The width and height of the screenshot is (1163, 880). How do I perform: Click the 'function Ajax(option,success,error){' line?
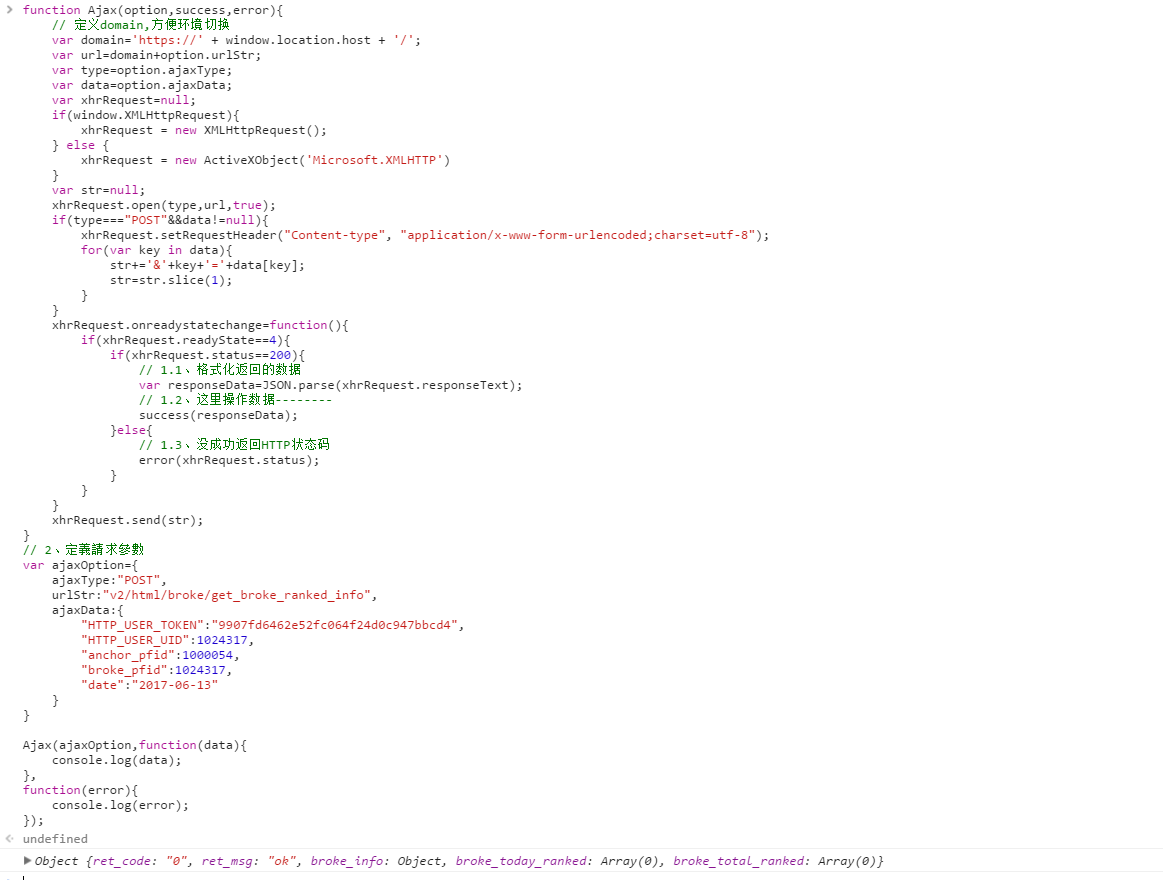tap(153, 10)
